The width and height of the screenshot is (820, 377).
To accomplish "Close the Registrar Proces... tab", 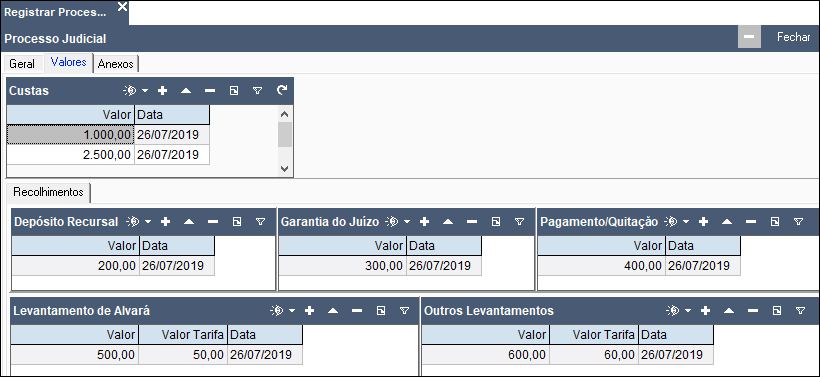I will 122,6.
